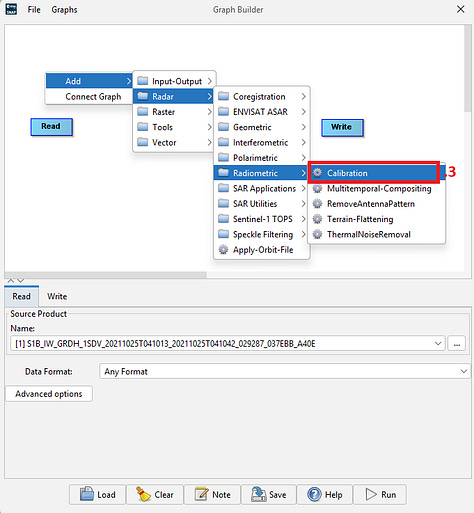The height and width of the screenshot is (513, 474).
Task: Click the vertical scrollbar of graph canvas
Action: 468,68
